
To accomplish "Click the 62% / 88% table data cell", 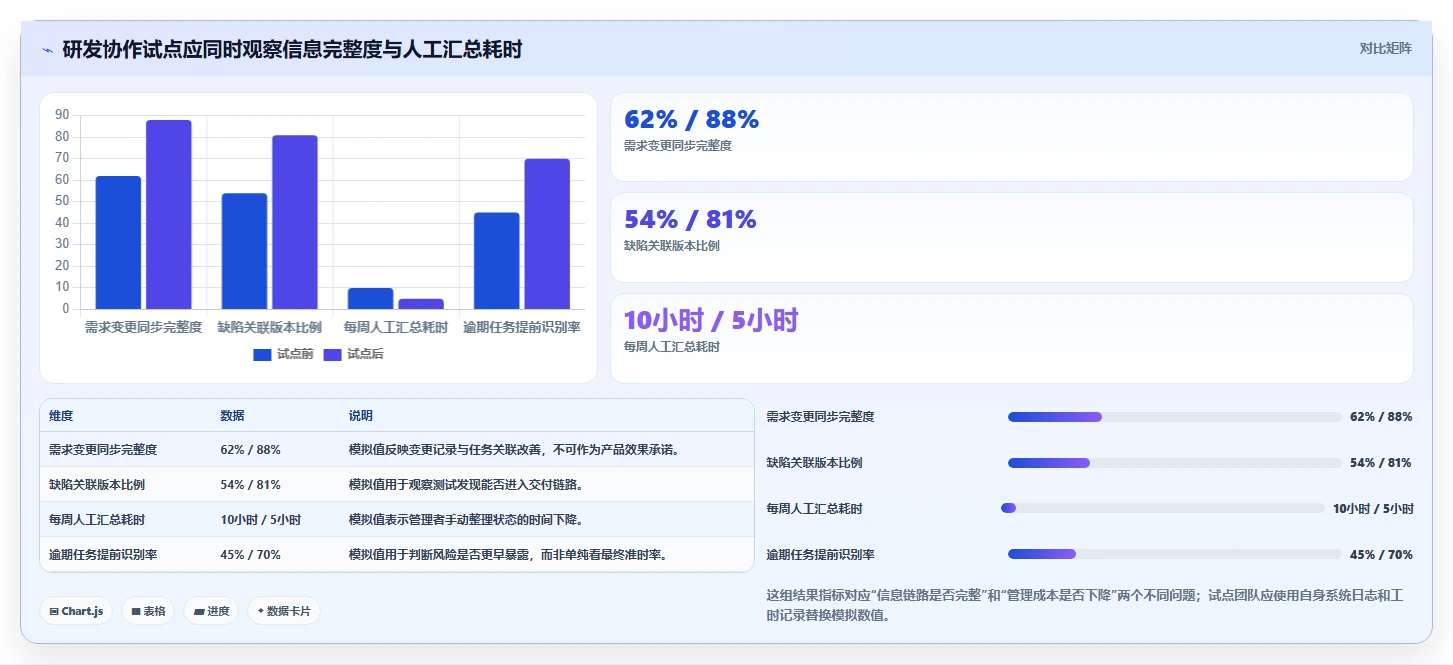I will coord(250,450).
